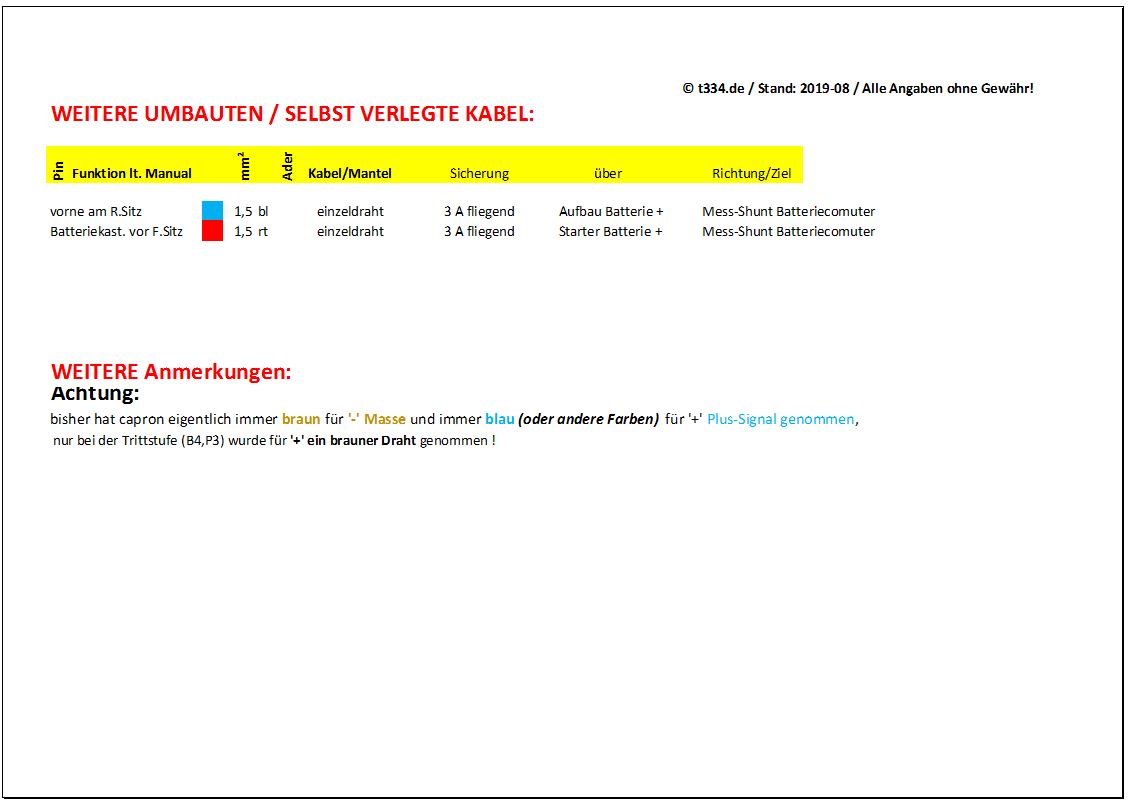Select the bold 'ein brauner Draht' text
The width and height of the screenshot is (1129, 802).
(x=361, y=440)
